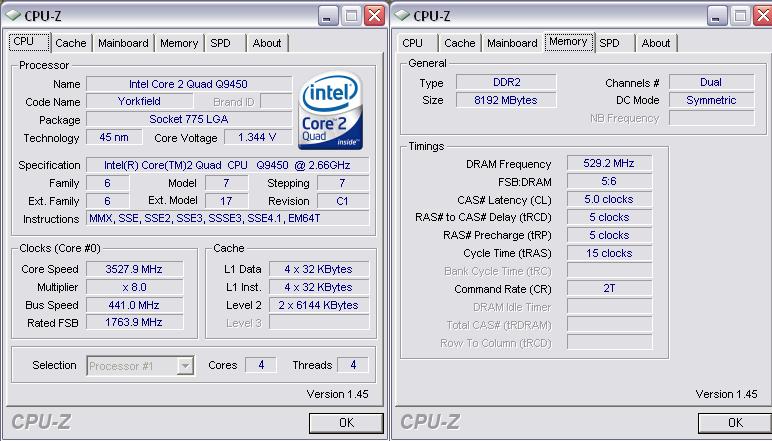The height and width of the screenshot is (441, 772).
Task: Click the empty NB Frequency field
Action: click(711, 118)
